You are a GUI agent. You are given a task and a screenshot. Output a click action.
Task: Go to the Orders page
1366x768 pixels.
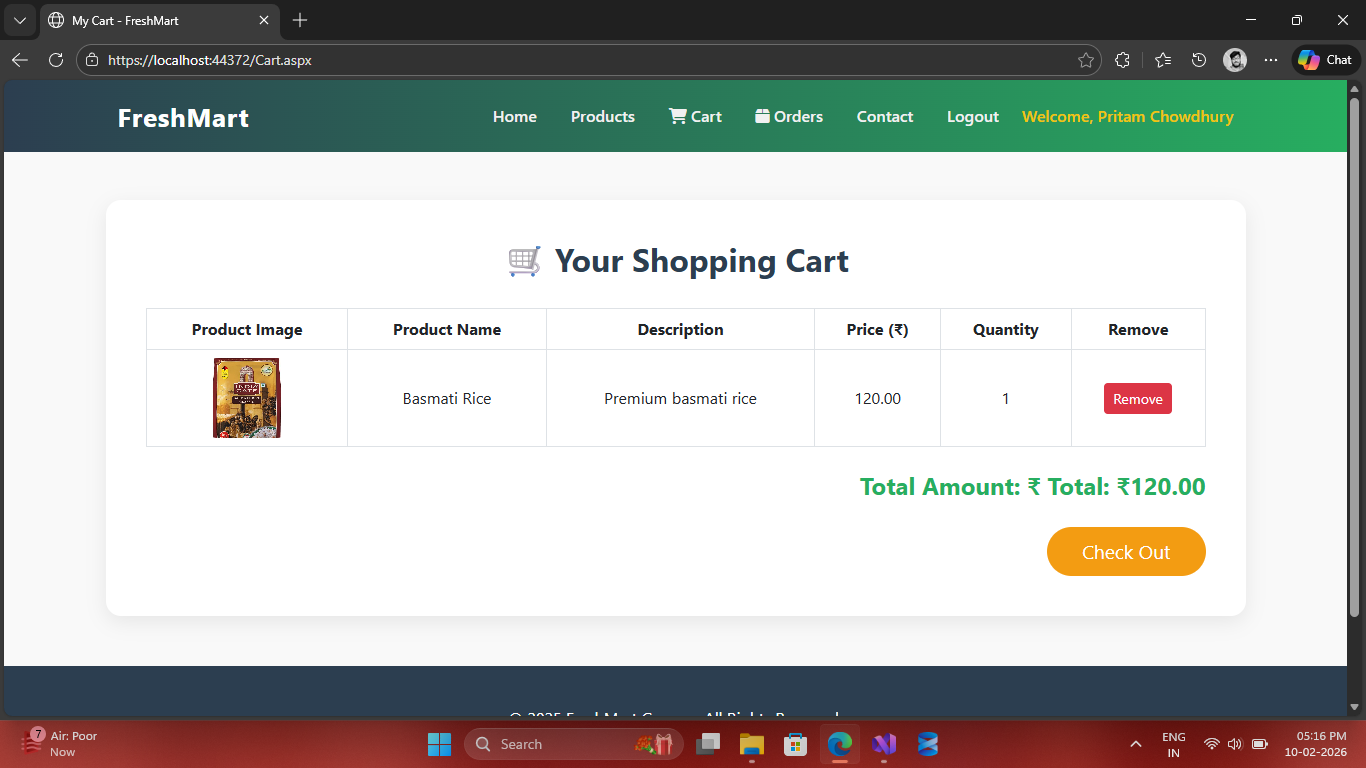tap(789, 117)
